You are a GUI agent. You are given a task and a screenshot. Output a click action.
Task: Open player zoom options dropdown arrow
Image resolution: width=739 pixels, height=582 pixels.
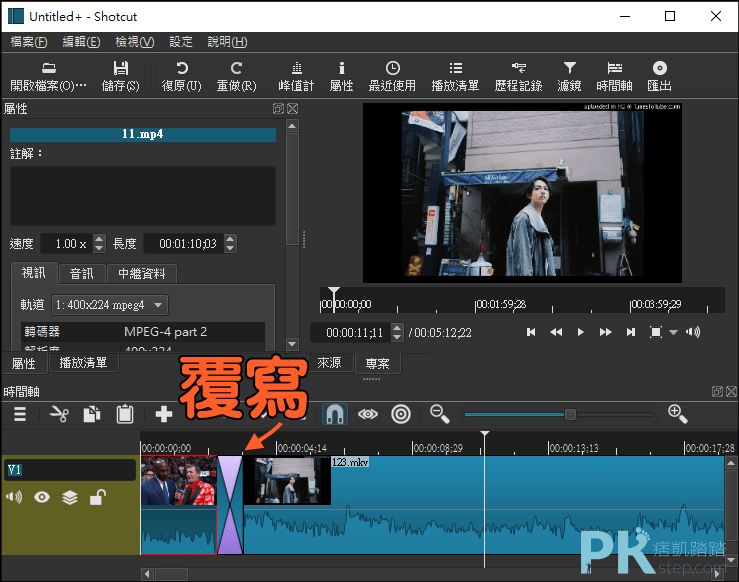(673, 332)
